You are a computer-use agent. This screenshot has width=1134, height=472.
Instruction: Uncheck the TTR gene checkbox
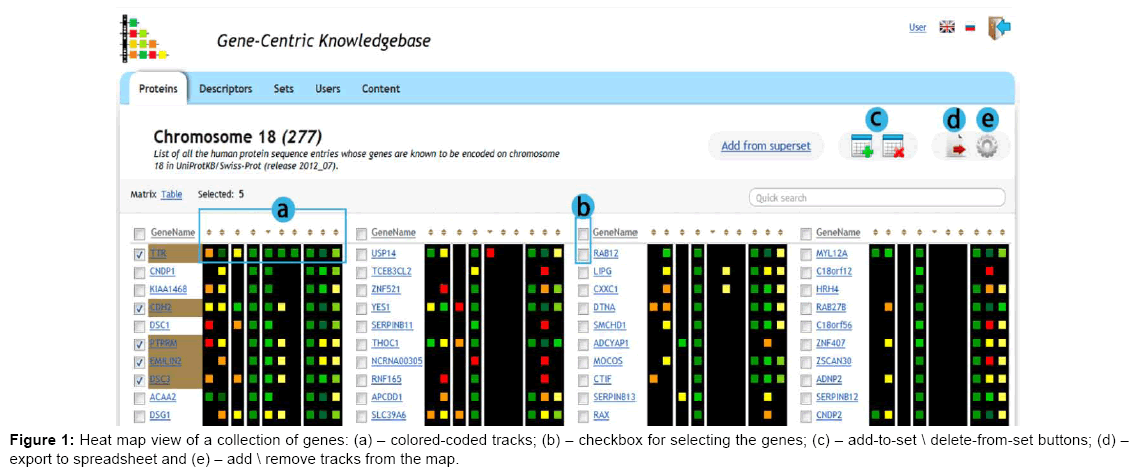click(x=138, y=254)
